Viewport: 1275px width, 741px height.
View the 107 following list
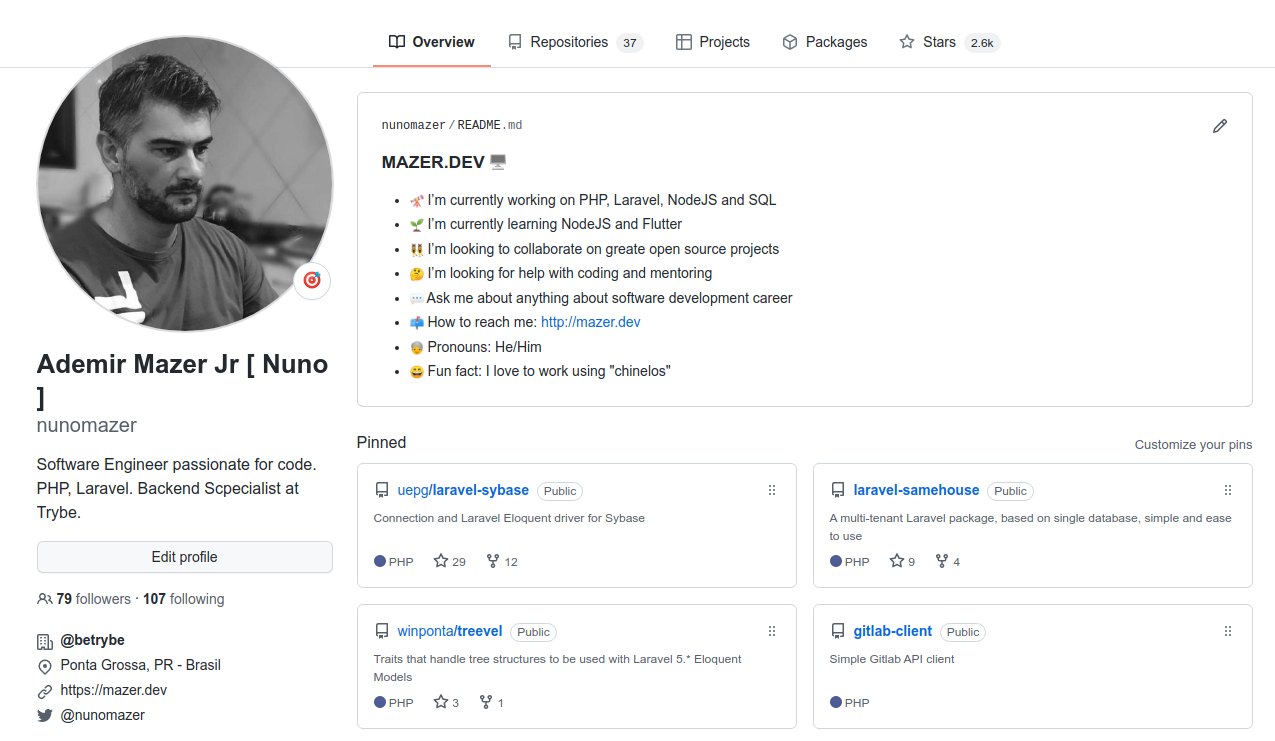183,599
